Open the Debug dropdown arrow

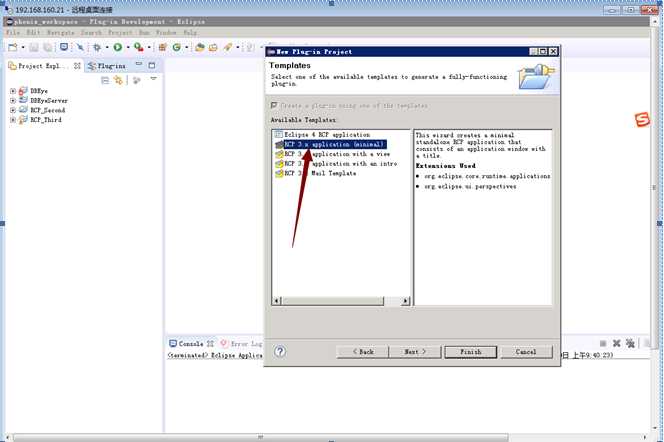107,47
